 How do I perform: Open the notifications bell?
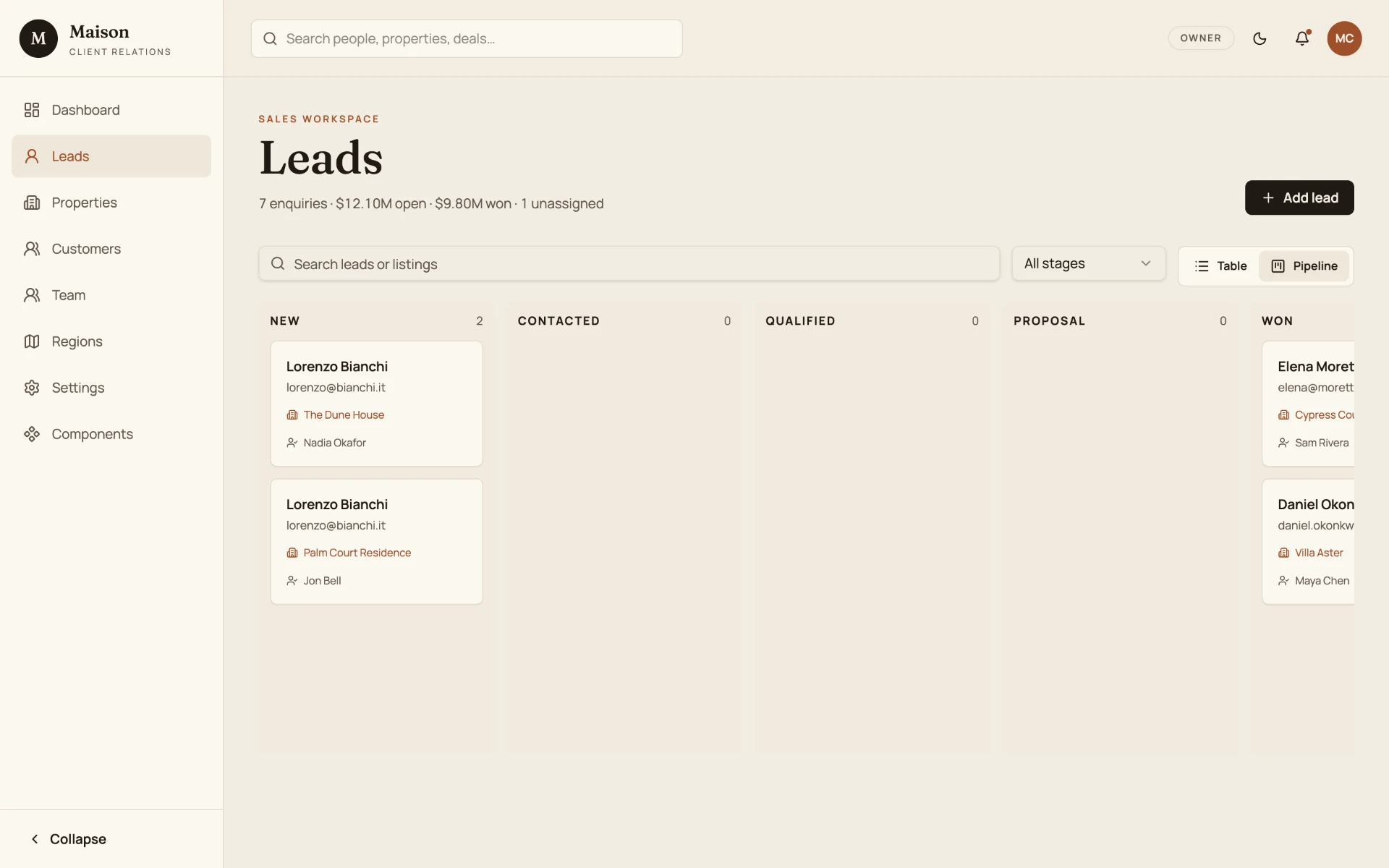click(x=1302, y=38)
